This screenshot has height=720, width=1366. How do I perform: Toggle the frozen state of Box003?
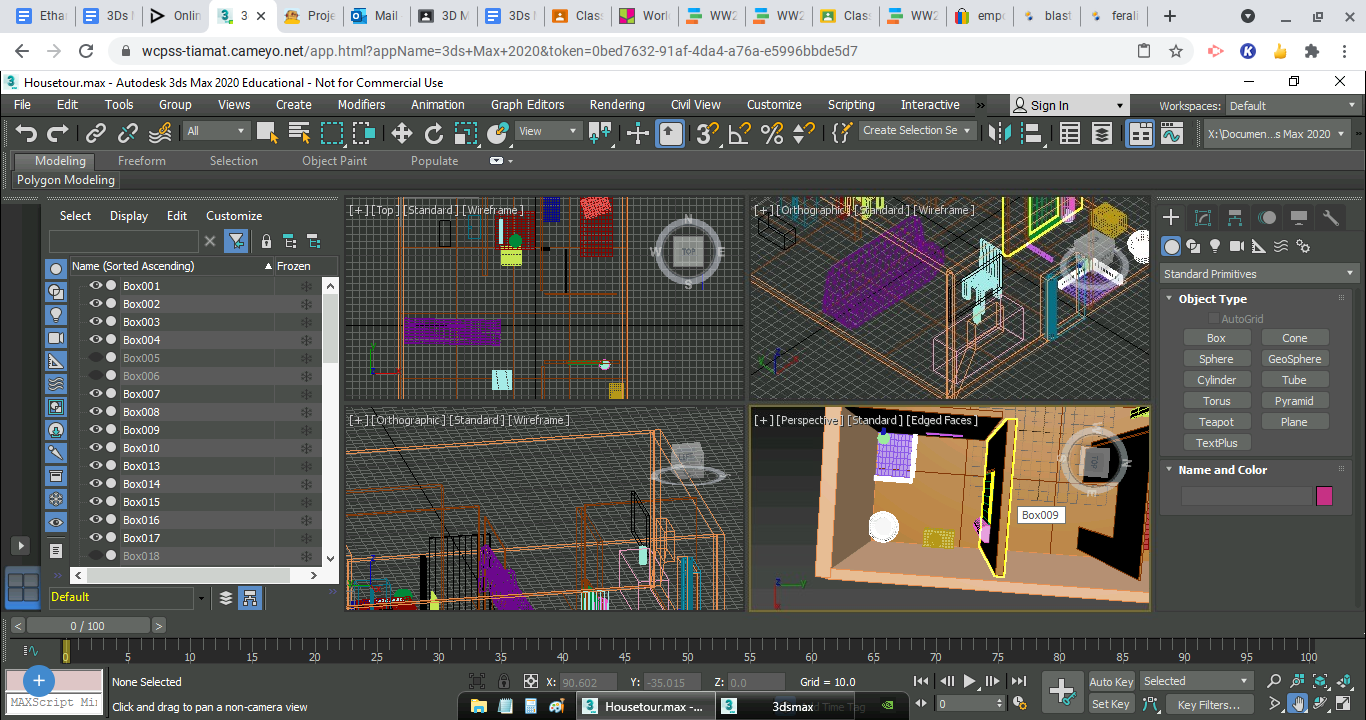point(306,322)
